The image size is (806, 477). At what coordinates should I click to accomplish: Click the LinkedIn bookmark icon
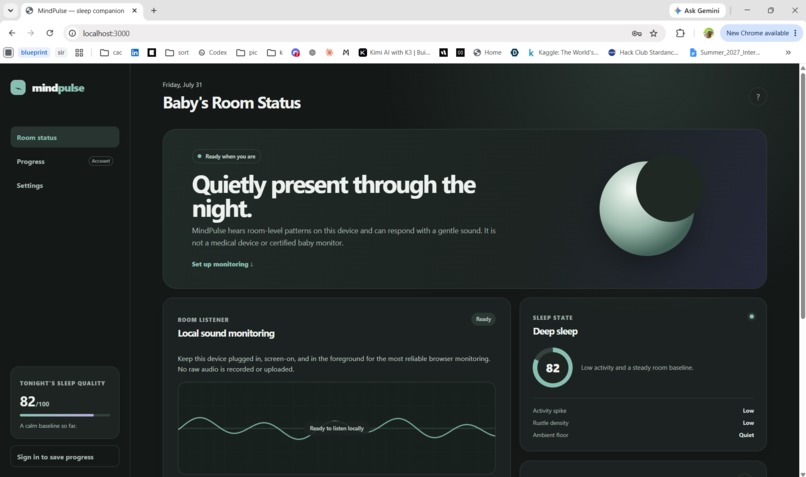135,52
